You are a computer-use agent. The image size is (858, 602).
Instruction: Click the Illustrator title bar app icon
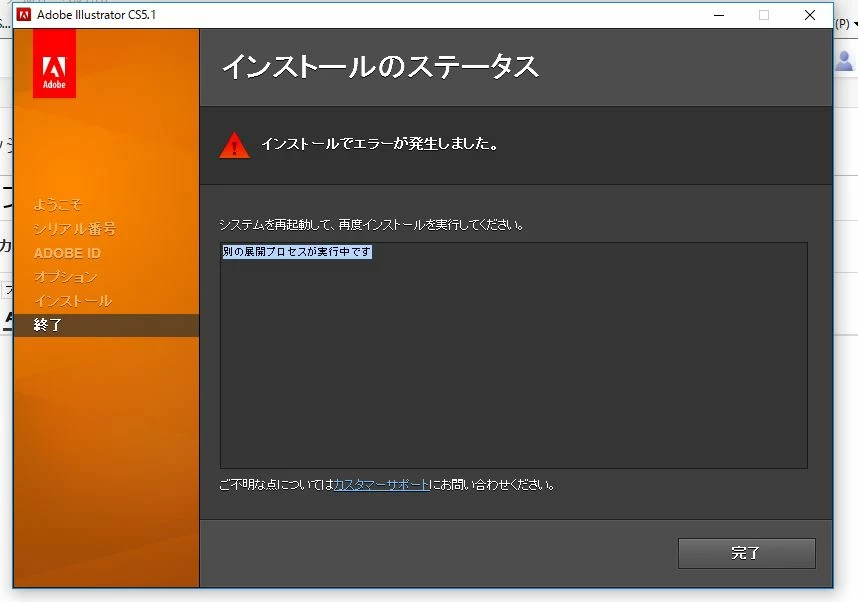24,15
